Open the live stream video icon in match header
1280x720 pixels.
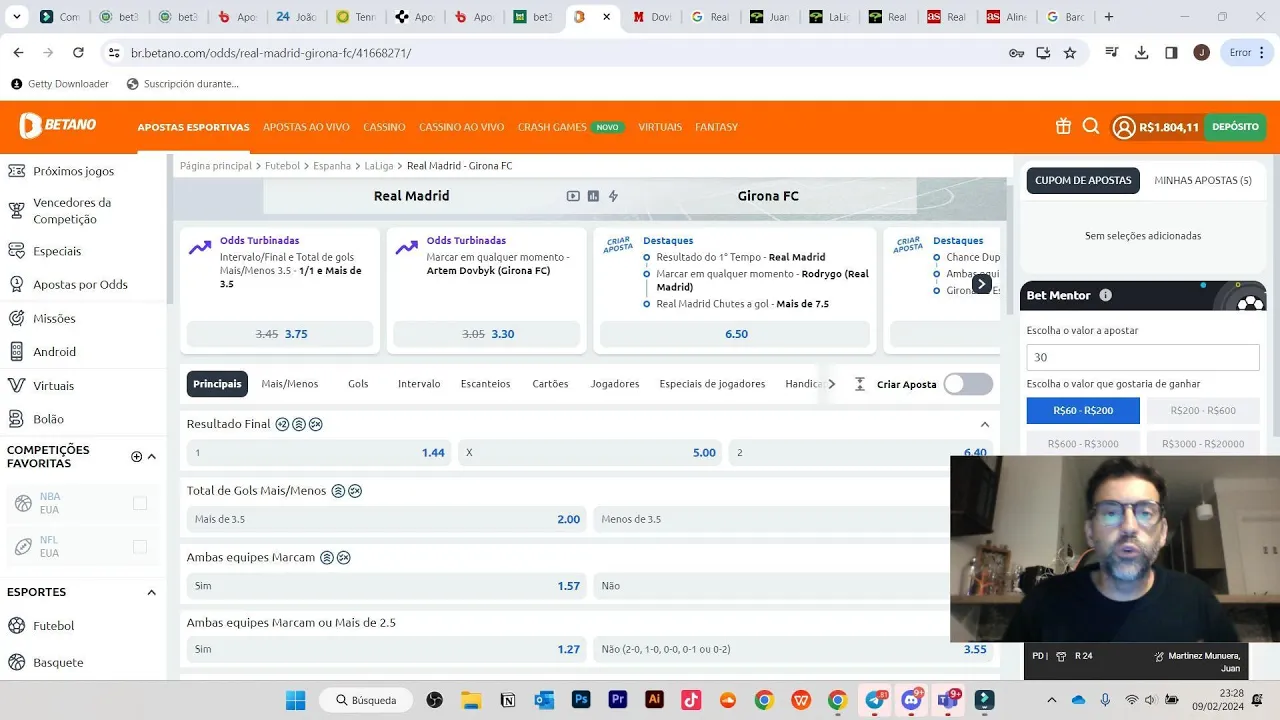[x=573, y=196]
